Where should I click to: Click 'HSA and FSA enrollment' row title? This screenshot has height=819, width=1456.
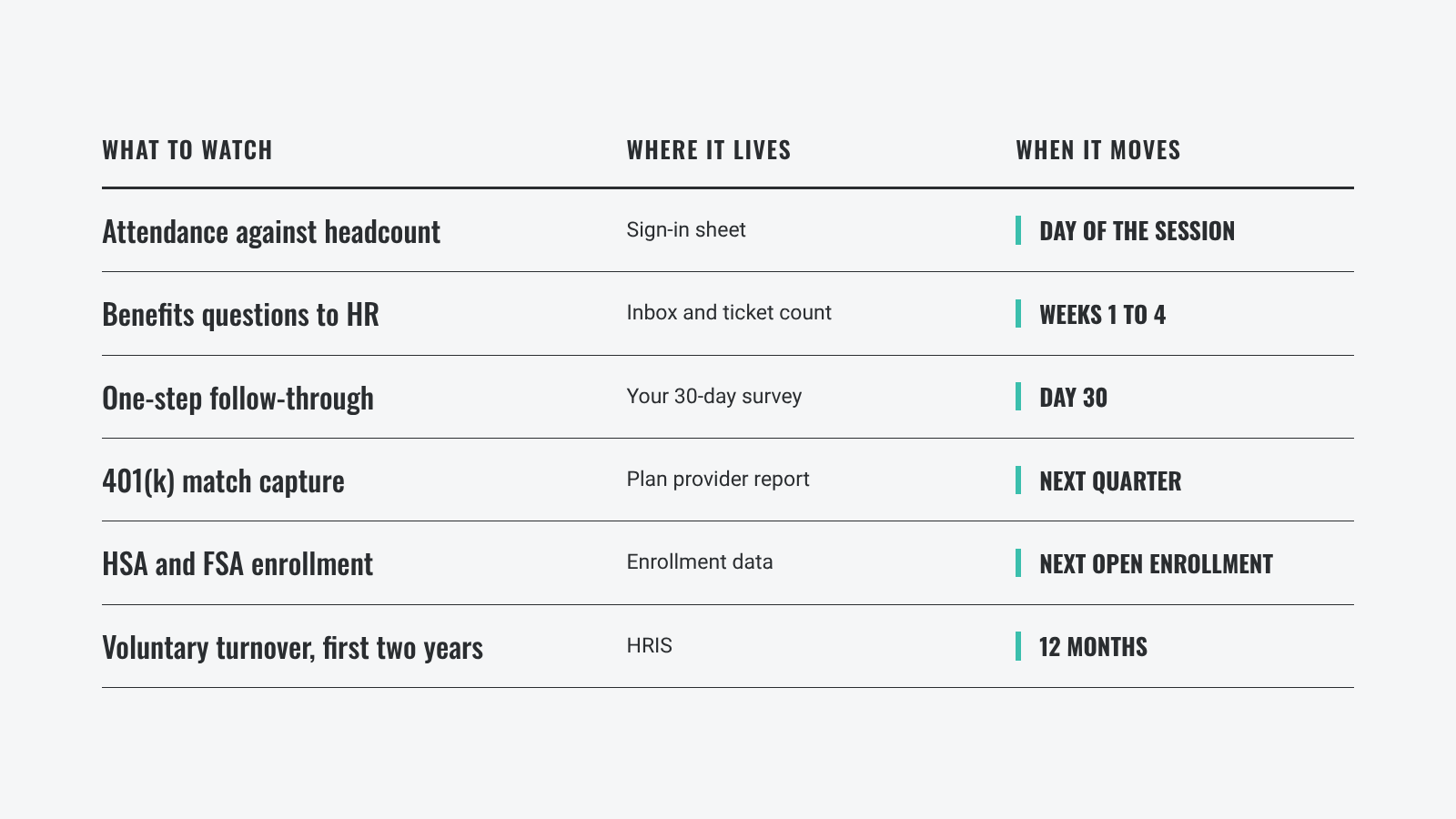point(238,563)
